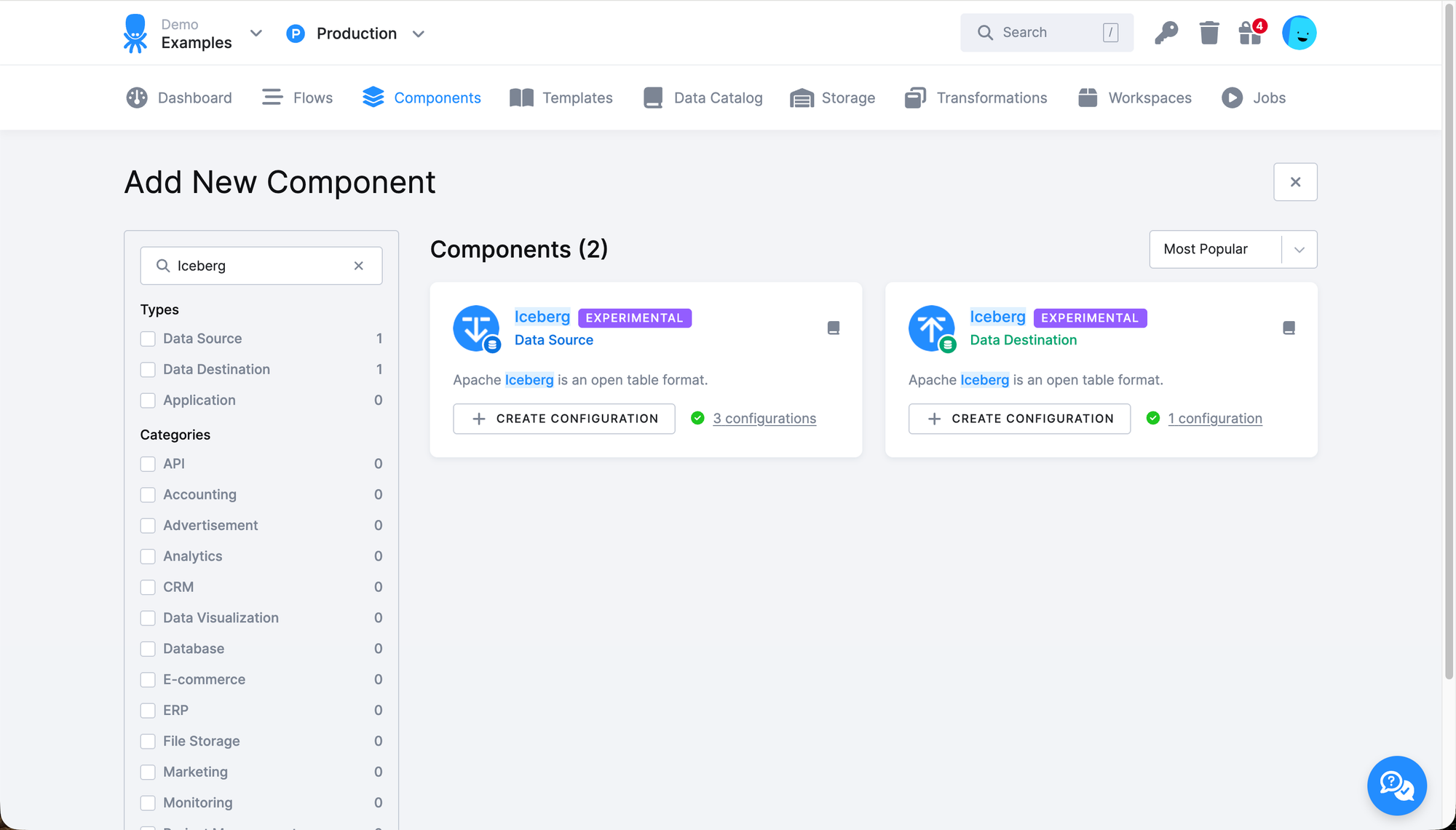Image resolution: width=1456 pixels, height=830 pixels.
Task: Create configuration for Iceberg Data Source
Action: click(563, 419)
